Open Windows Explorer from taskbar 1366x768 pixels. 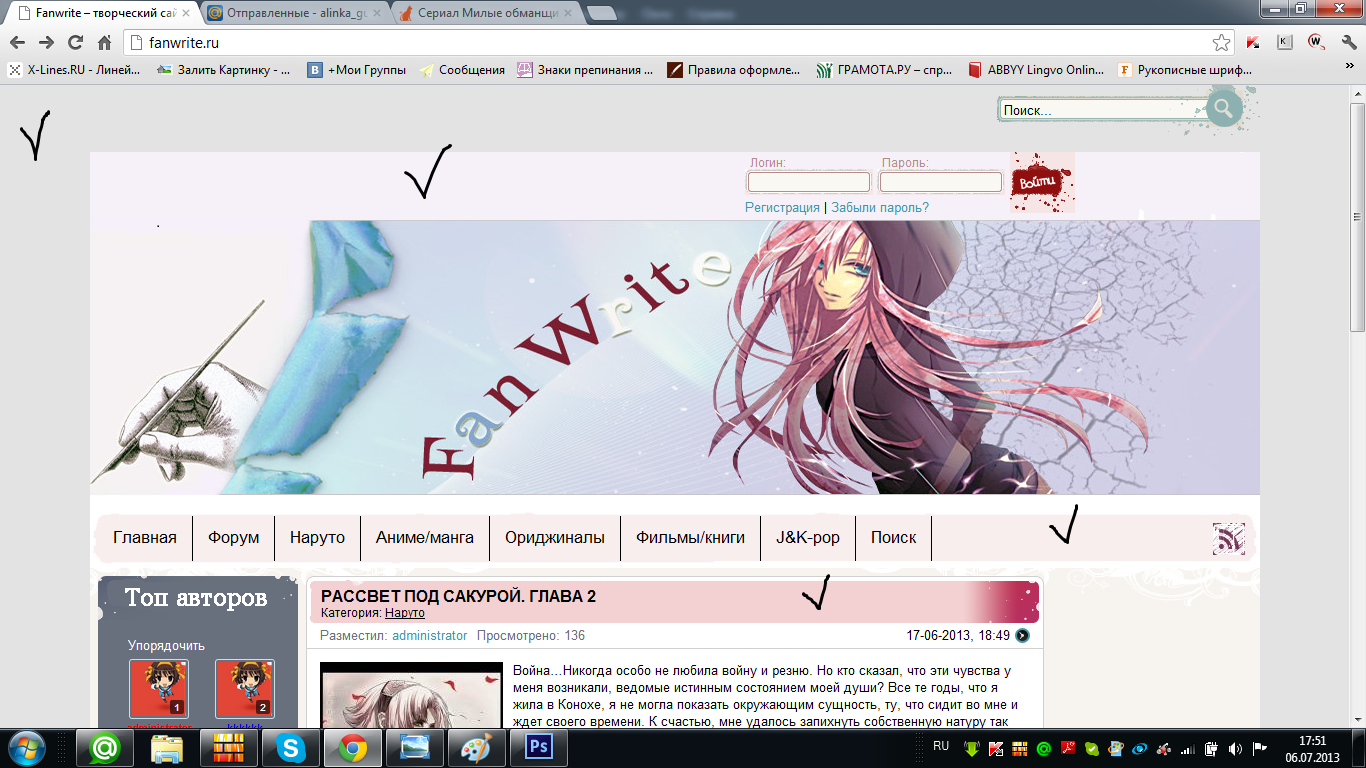(x=166, y=747)
